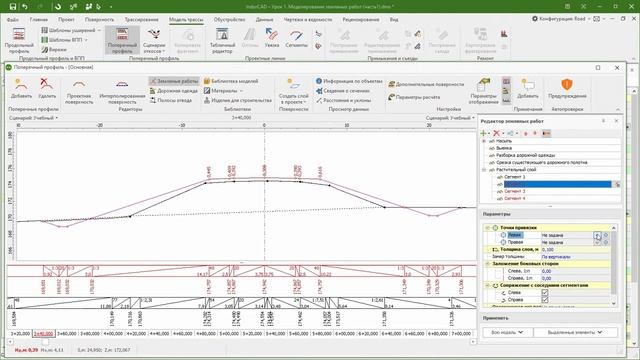The image size is (640, 360).
Task: Click the undo arrow in title bar
Action: coord(25,7)
